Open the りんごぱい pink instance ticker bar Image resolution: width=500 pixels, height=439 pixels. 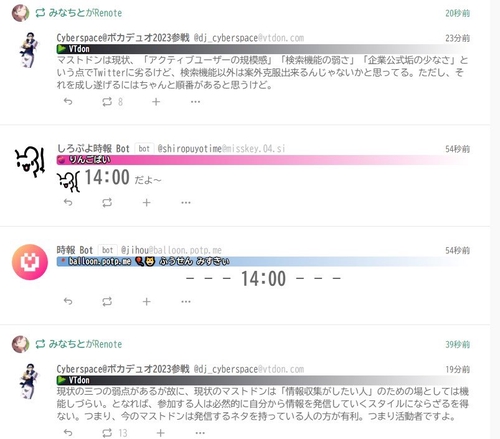[263, 160]
